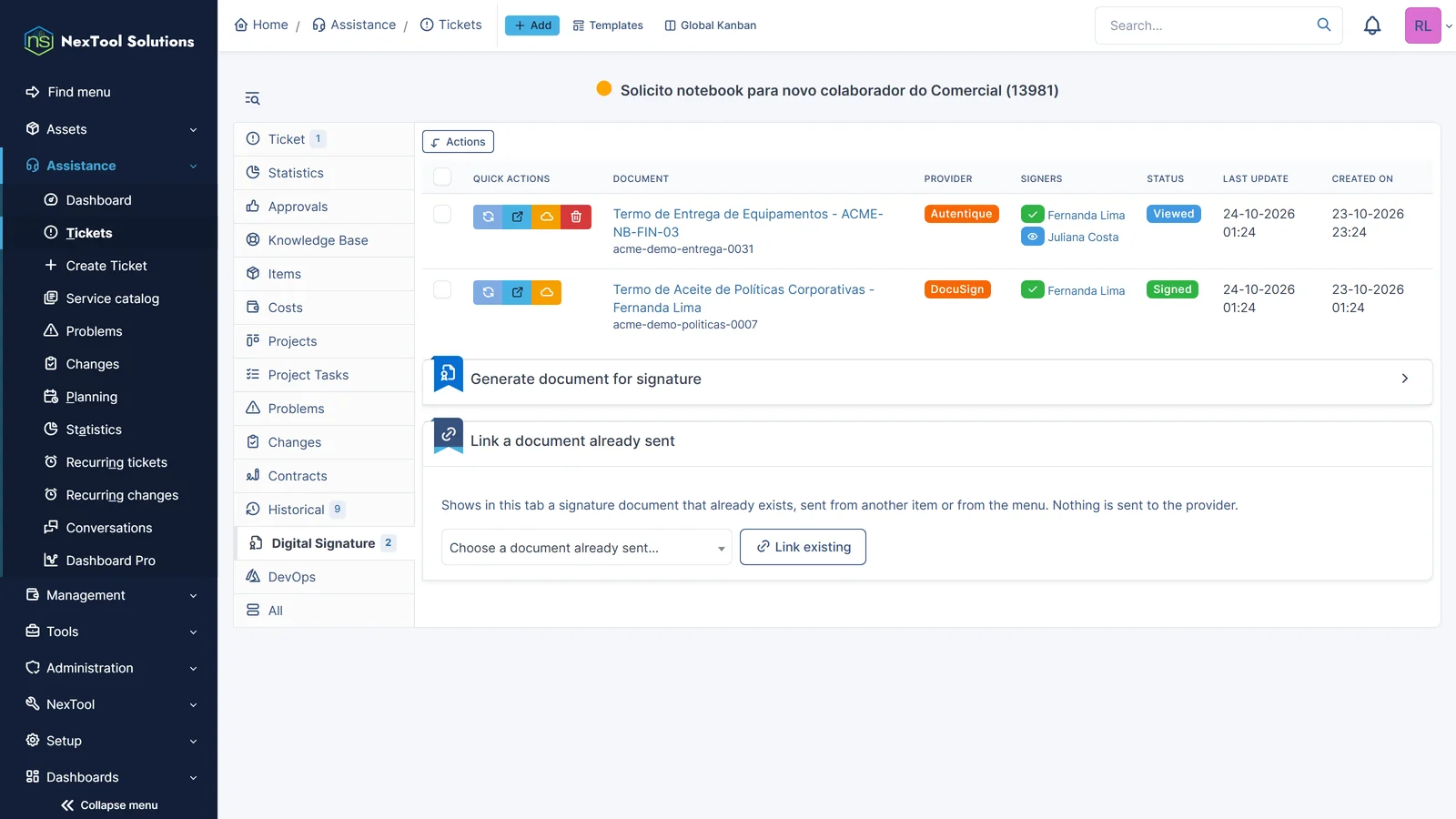
Task: Open the notifications bell
Action: point(1372,25)
